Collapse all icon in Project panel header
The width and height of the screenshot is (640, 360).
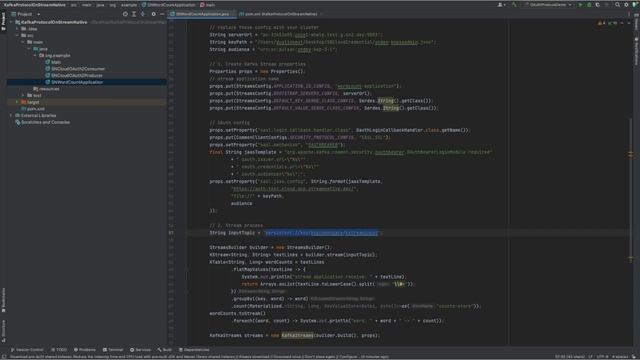click(142, 14)
